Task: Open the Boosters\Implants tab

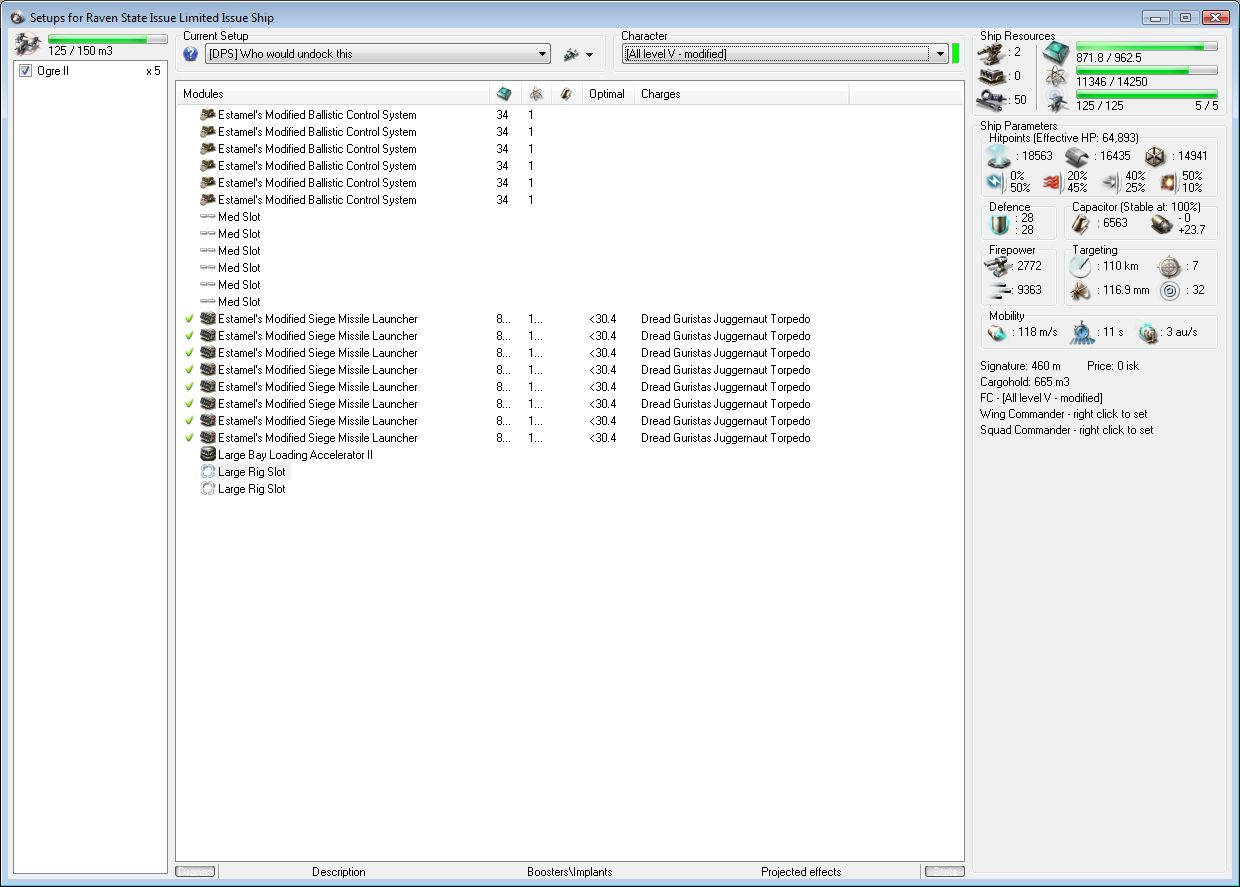Action: coord(570,872)
